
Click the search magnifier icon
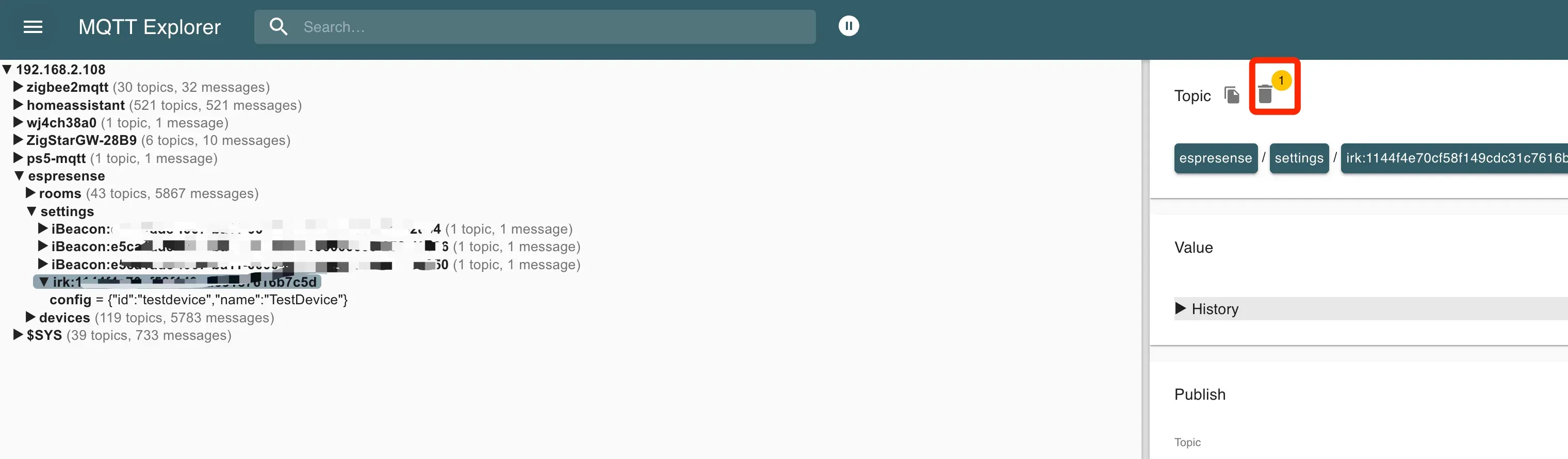[x=278, y=27]
